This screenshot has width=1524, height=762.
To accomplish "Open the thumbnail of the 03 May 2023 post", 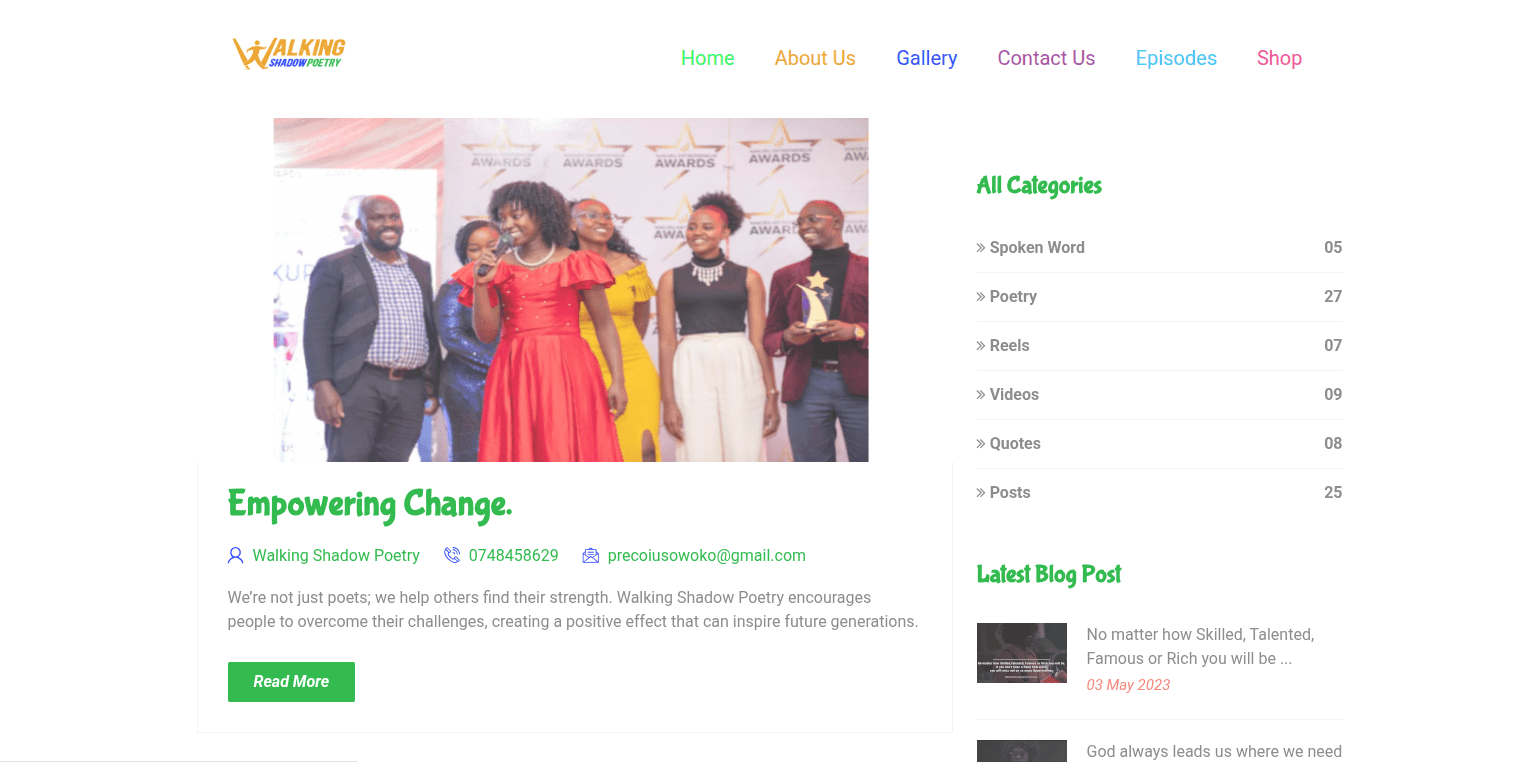I will pyautogui.click(x=1021, y=653).
